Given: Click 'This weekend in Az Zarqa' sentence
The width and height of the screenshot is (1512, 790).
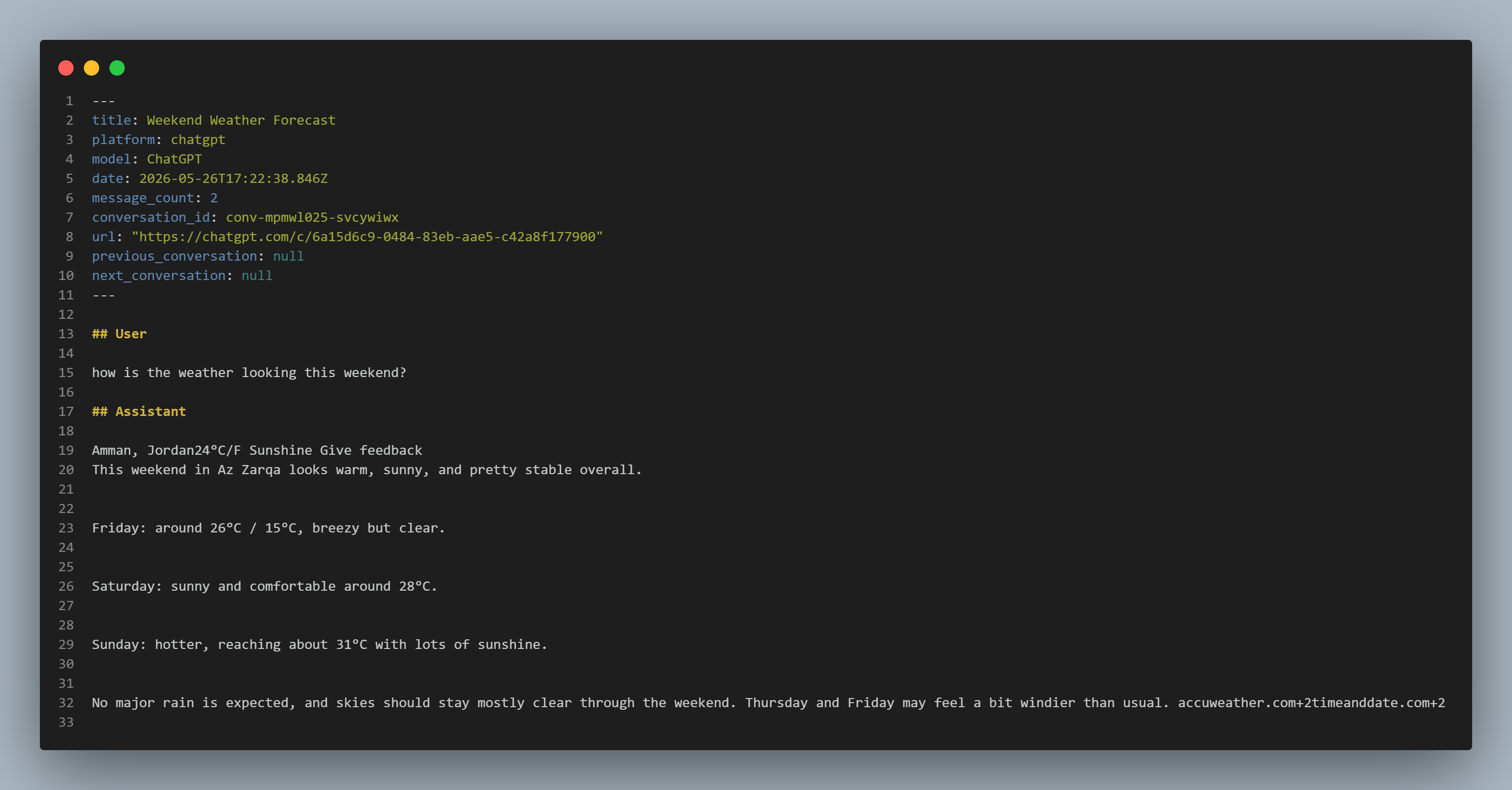Looking at the screenshot, I should tap(367, 470).
